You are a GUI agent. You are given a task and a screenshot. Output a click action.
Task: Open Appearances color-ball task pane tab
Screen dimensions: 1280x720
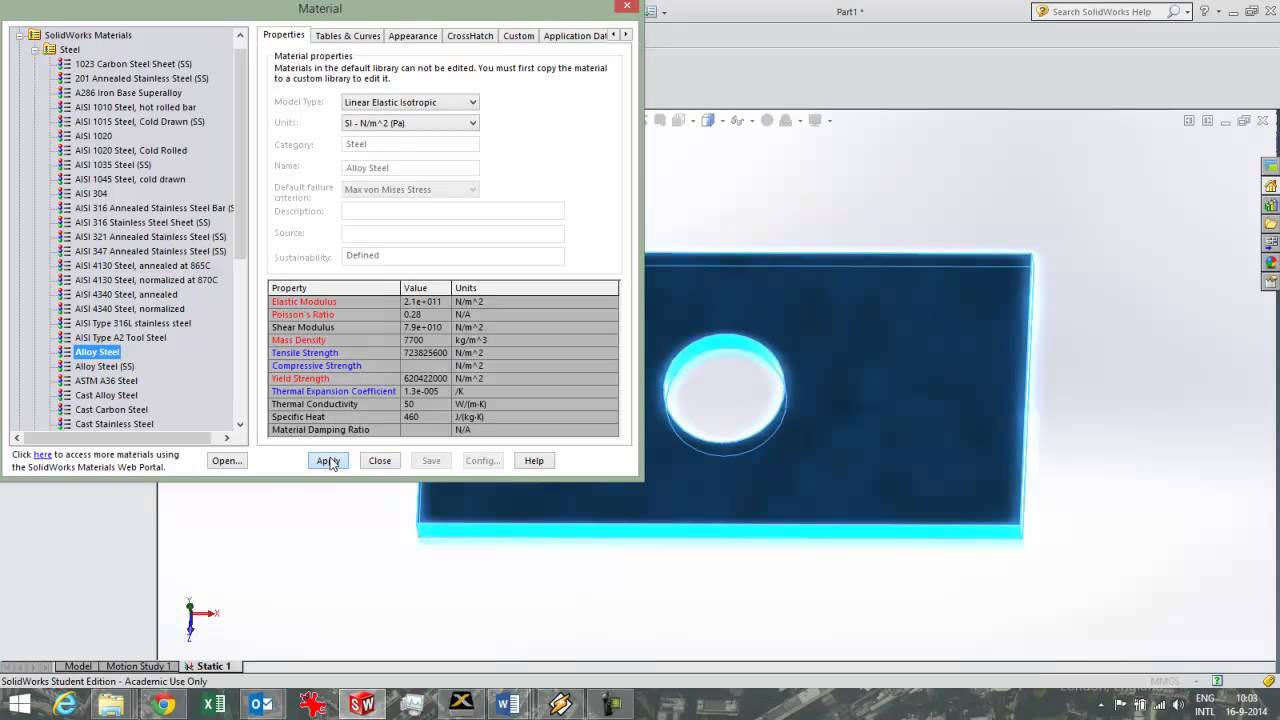click(x=1271, y=262)
